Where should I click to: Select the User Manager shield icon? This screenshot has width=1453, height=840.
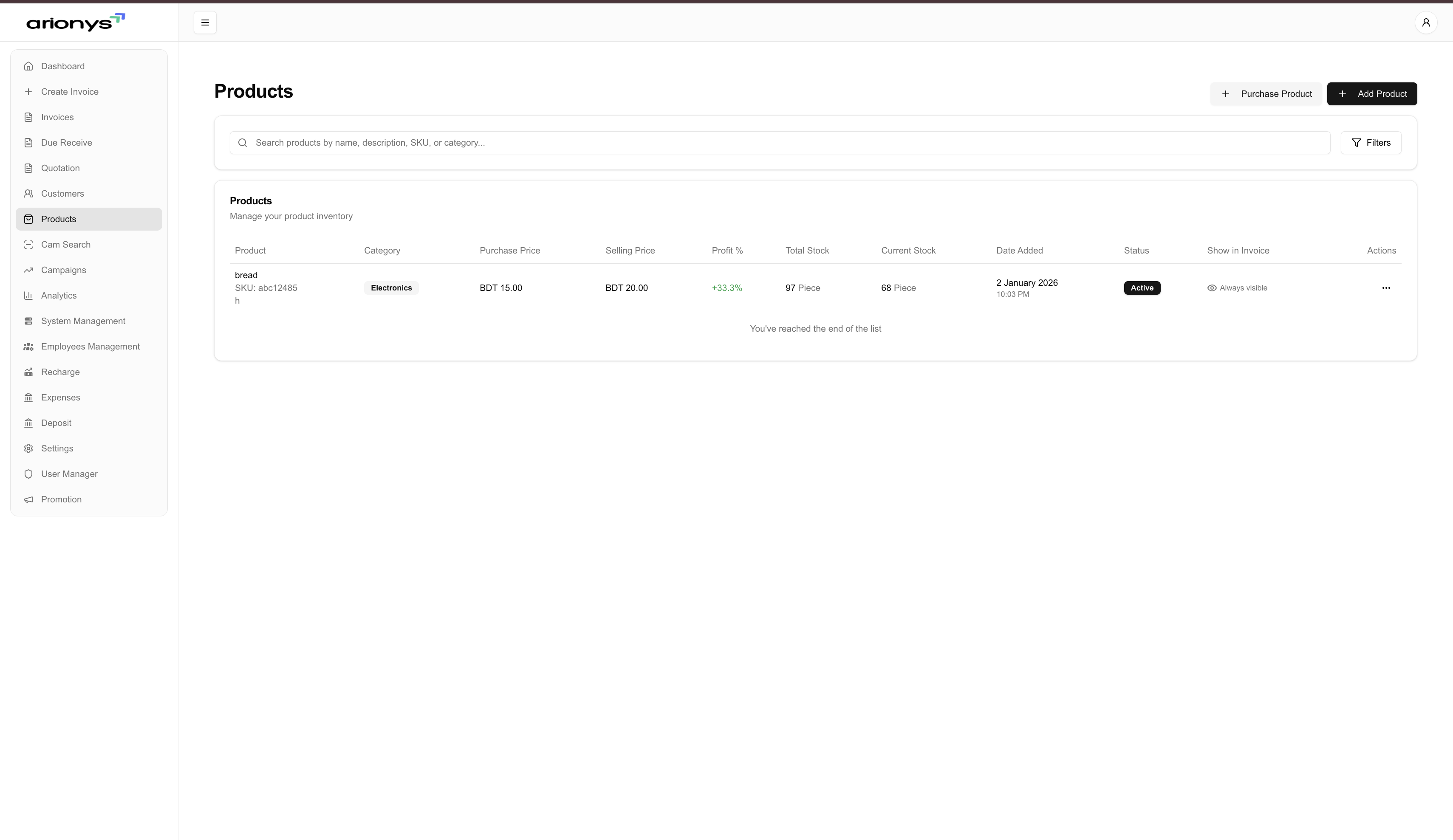[29, 474]
